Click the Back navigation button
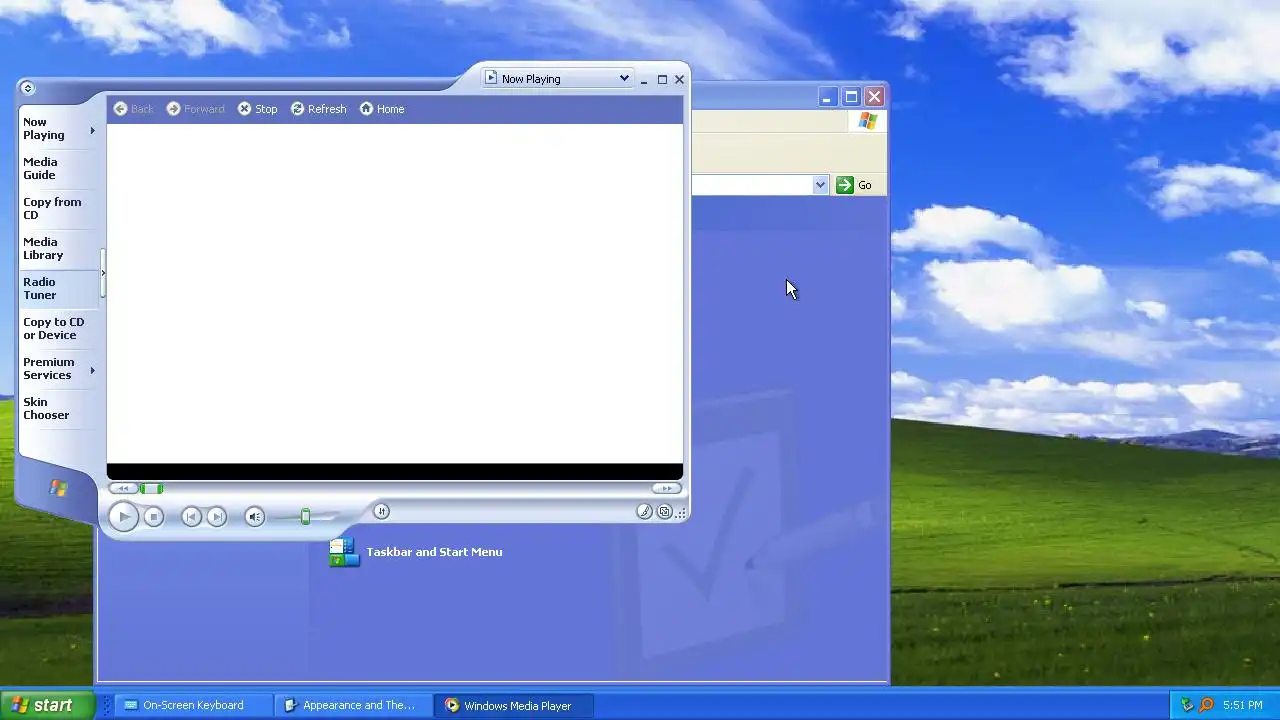Image resolution: width=1280 pixels, height=720 pixels. [134, 109]
